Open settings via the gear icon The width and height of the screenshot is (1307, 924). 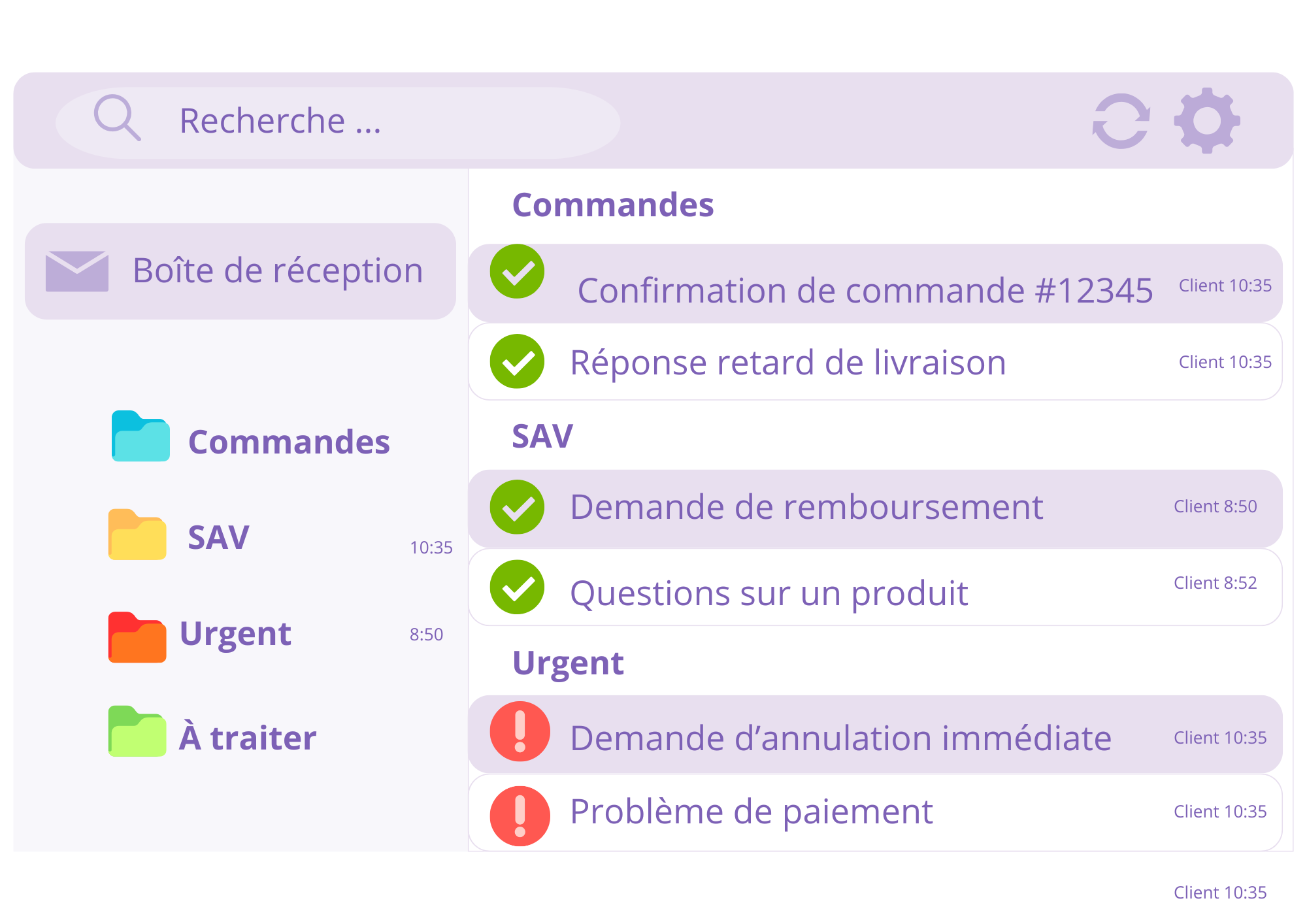point(1206,121)
